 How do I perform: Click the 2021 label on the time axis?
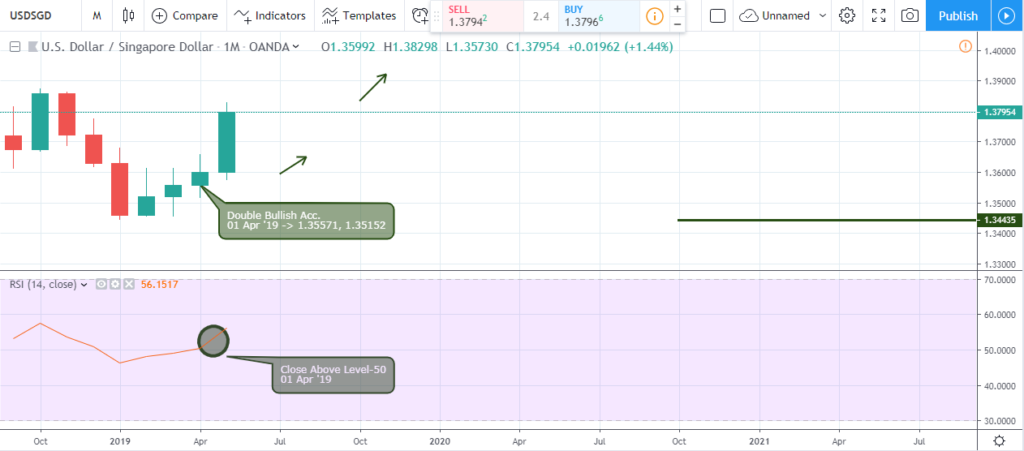(x=760, y=440)
